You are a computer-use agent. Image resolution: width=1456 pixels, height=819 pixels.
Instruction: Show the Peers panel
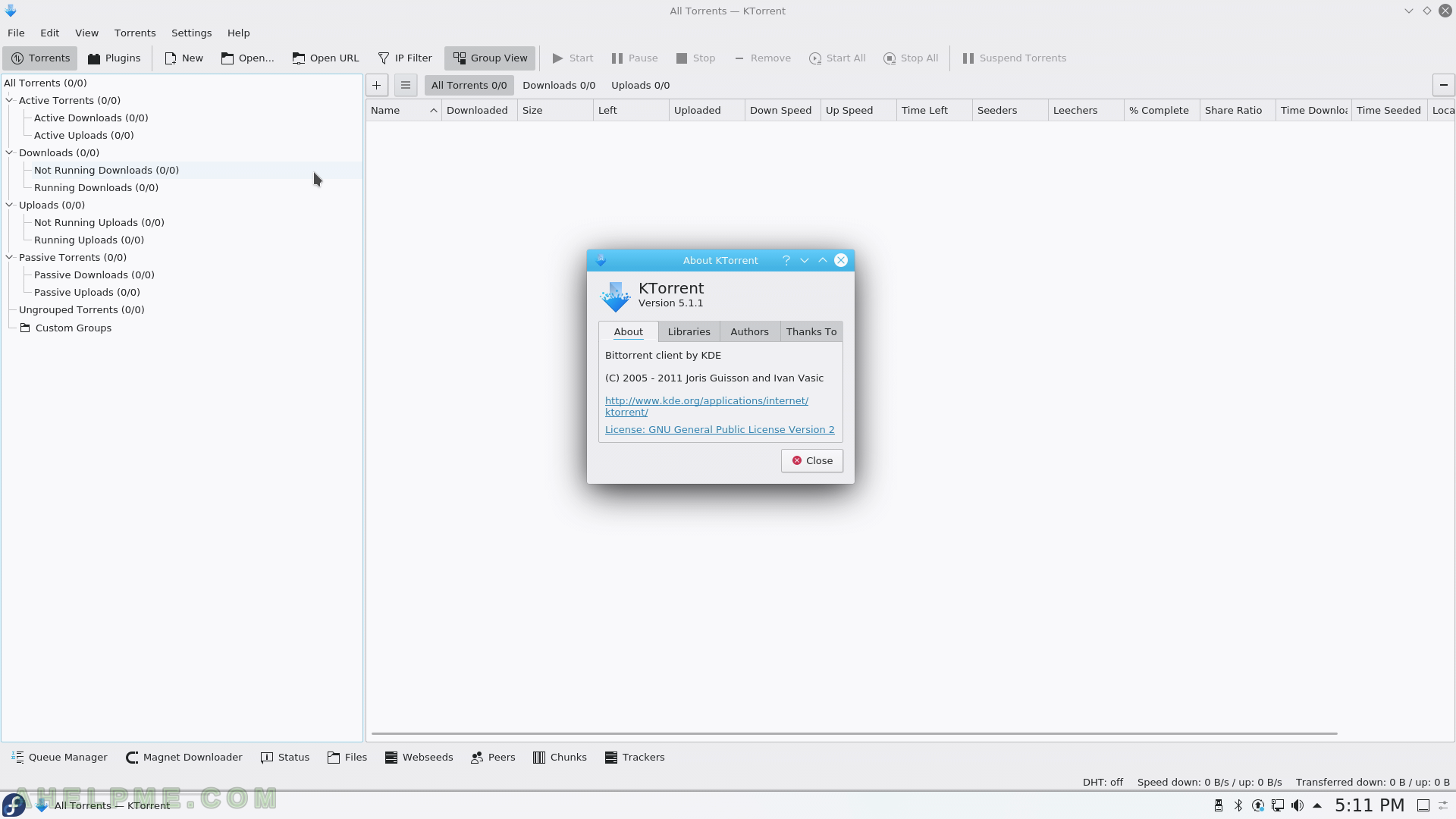493,758
